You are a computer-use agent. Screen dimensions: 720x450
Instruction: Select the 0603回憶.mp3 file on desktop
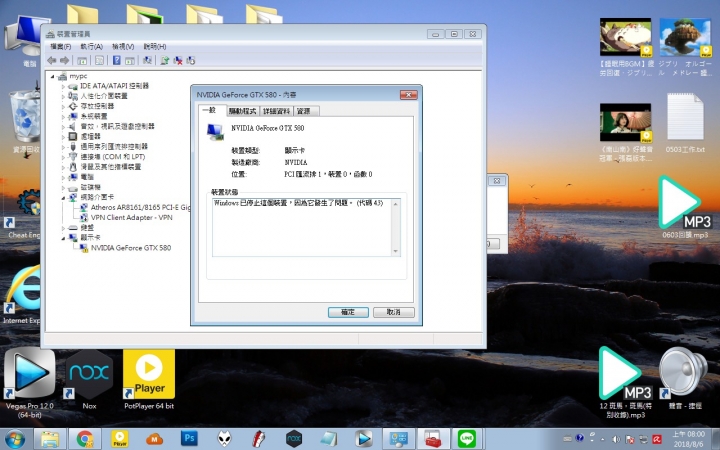click(685, 207)
